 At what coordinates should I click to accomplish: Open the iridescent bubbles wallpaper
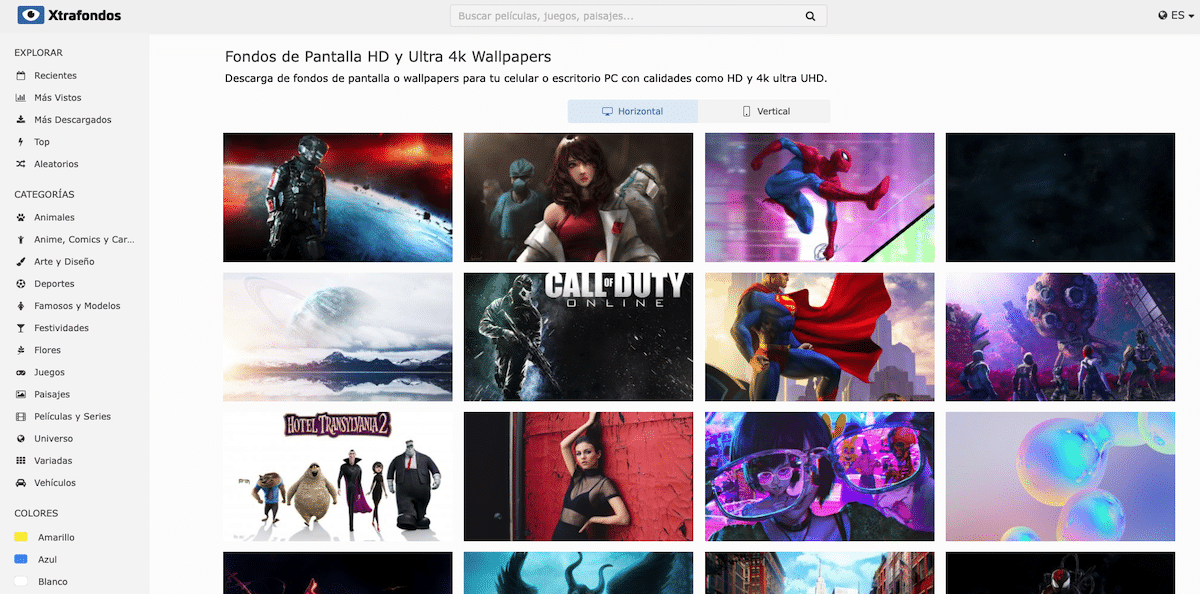point(1060,477)
